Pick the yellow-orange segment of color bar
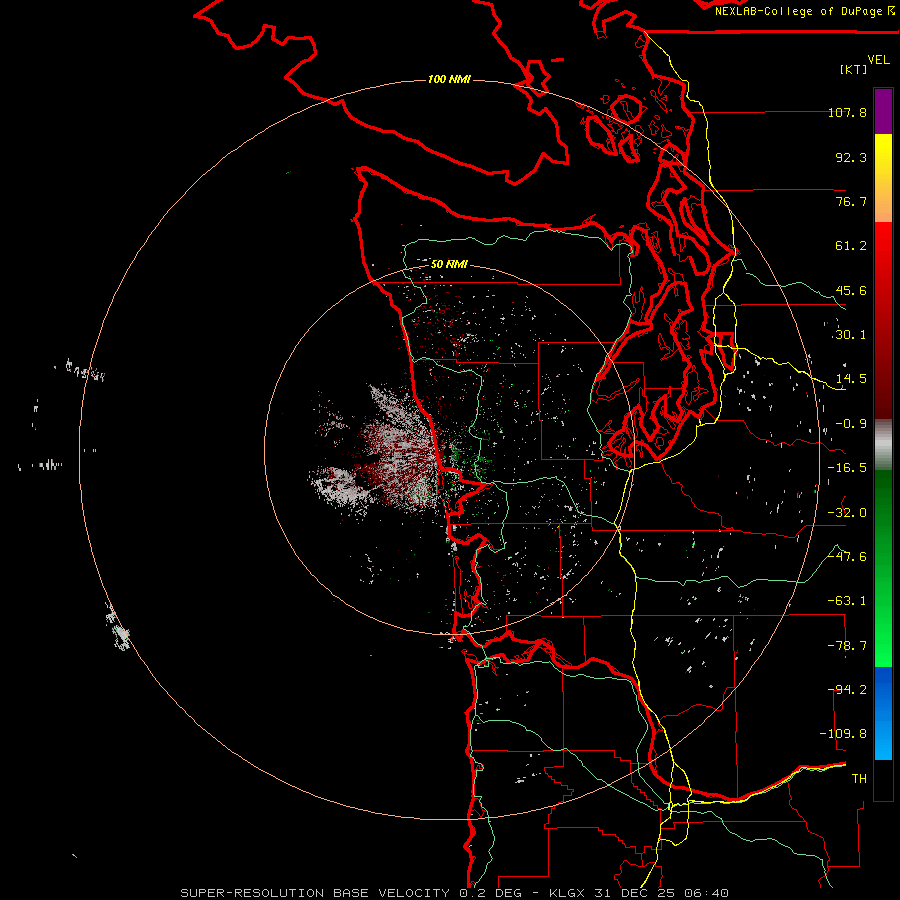 pyautogui.click(x=883, y=178)
